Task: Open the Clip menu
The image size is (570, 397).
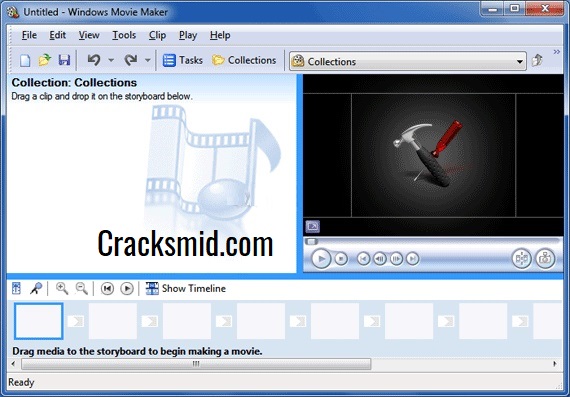Action: (157, 35)
